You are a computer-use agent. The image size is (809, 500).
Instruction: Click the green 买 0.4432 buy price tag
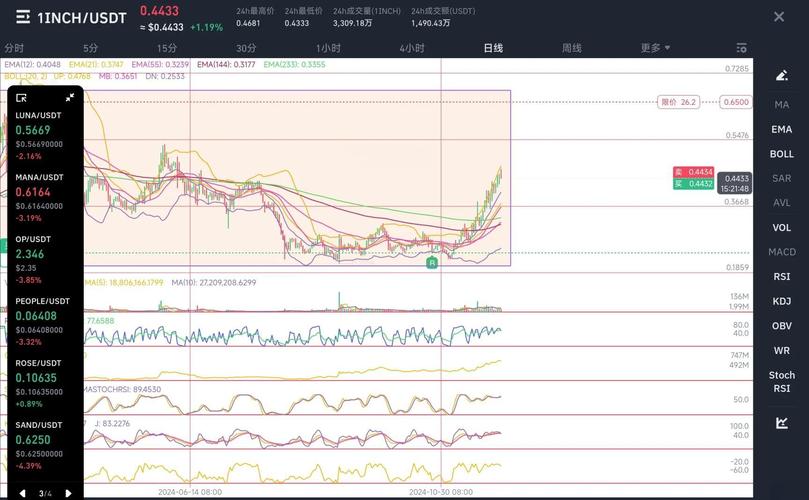pyautogui.click(x=693, y=184)
